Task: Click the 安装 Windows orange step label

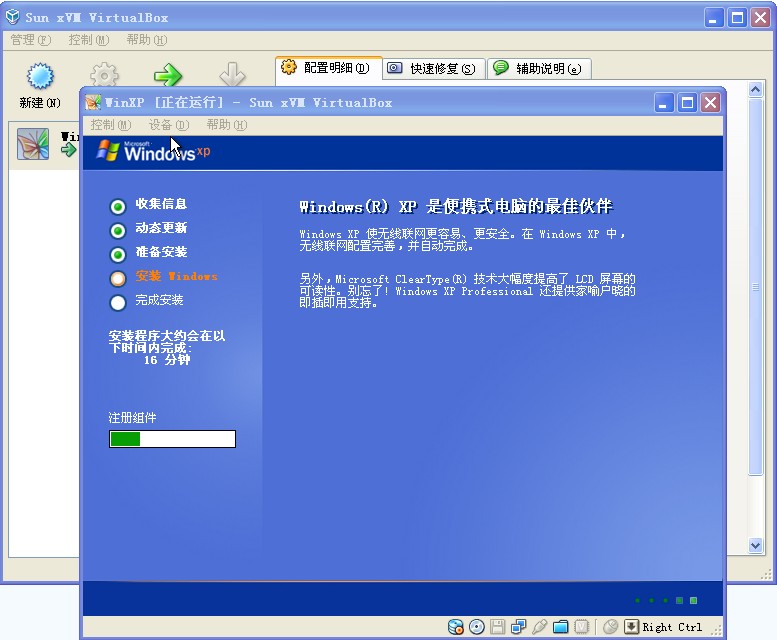Action: click(176, 276)
